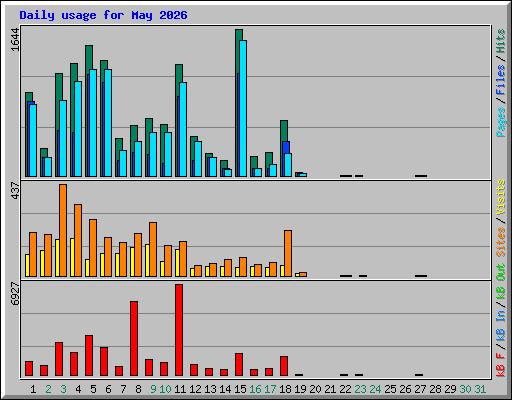The image size is (512, 400).
Task: Select day 28 on the x-axis
Action: tap(435, 389)
